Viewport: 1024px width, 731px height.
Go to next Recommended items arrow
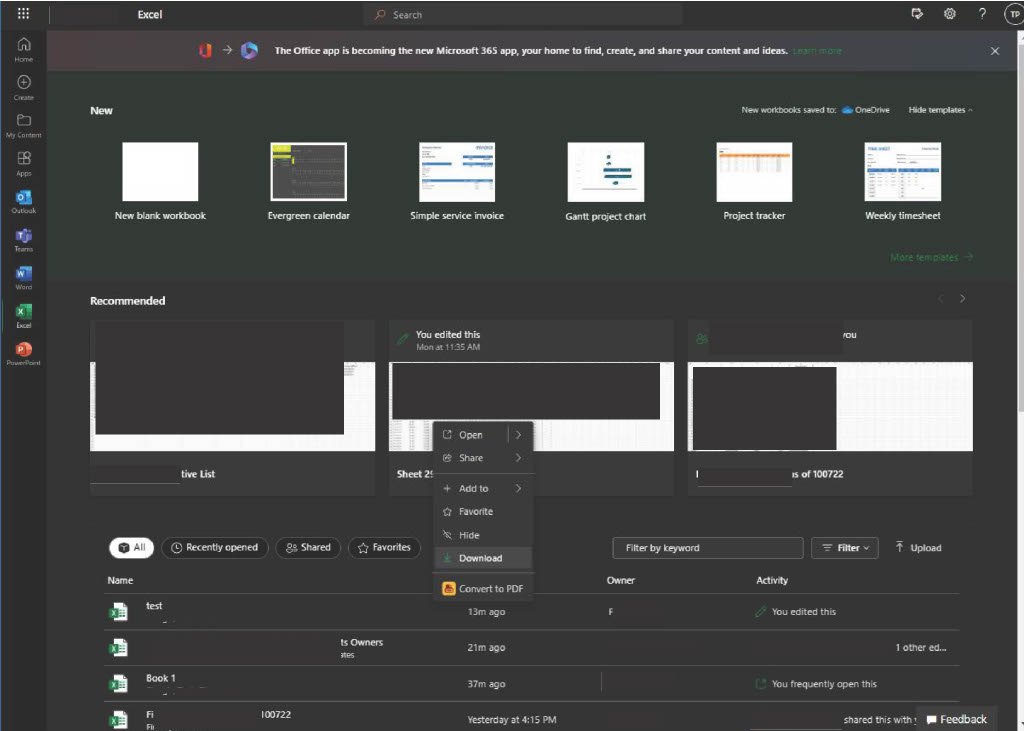[963, 299]
